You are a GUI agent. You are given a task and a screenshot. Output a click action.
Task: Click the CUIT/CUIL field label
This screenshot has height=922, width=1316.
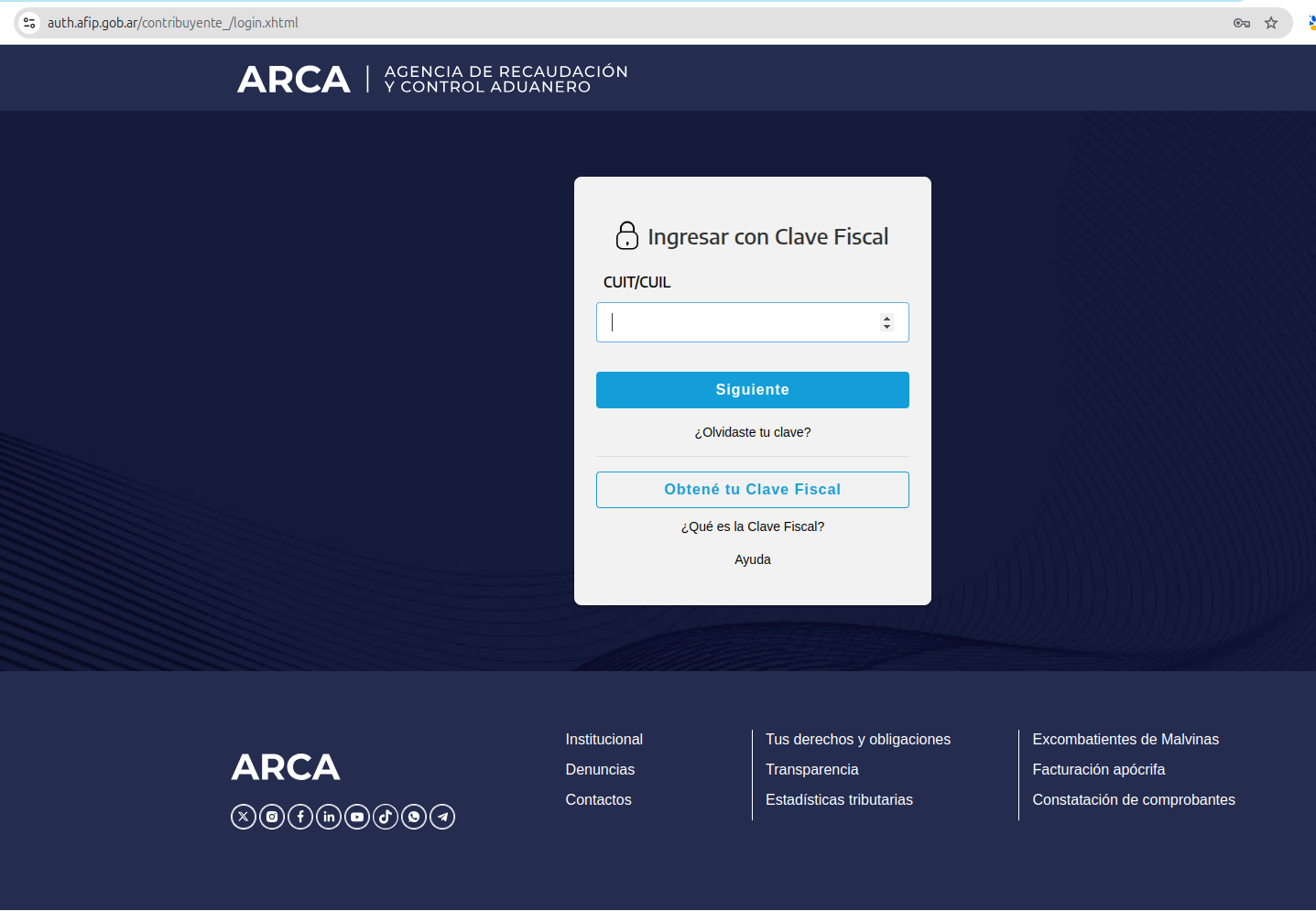point(637,282)
